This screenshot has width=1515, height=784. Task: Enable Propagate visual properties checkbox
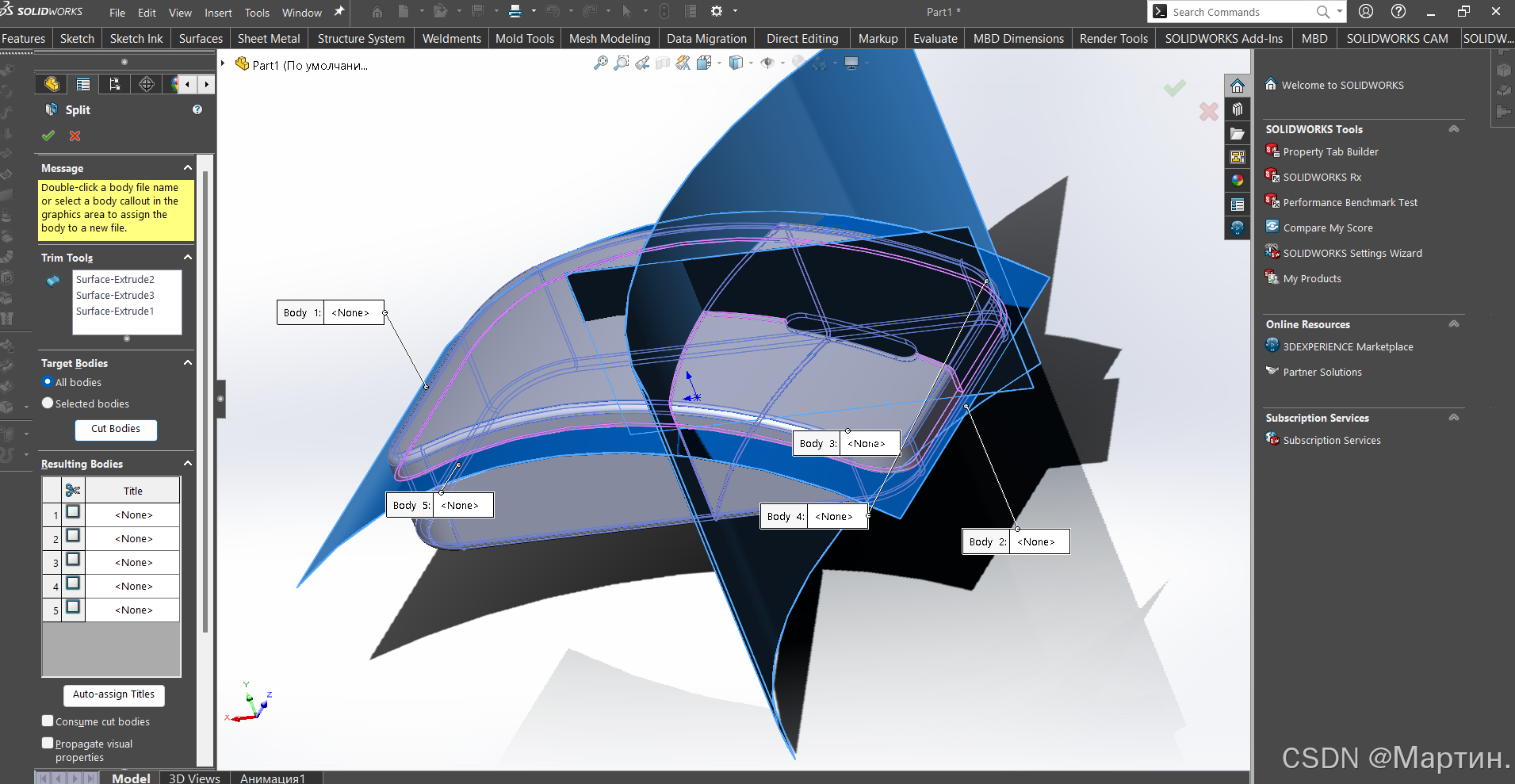[x=48, y=743]
